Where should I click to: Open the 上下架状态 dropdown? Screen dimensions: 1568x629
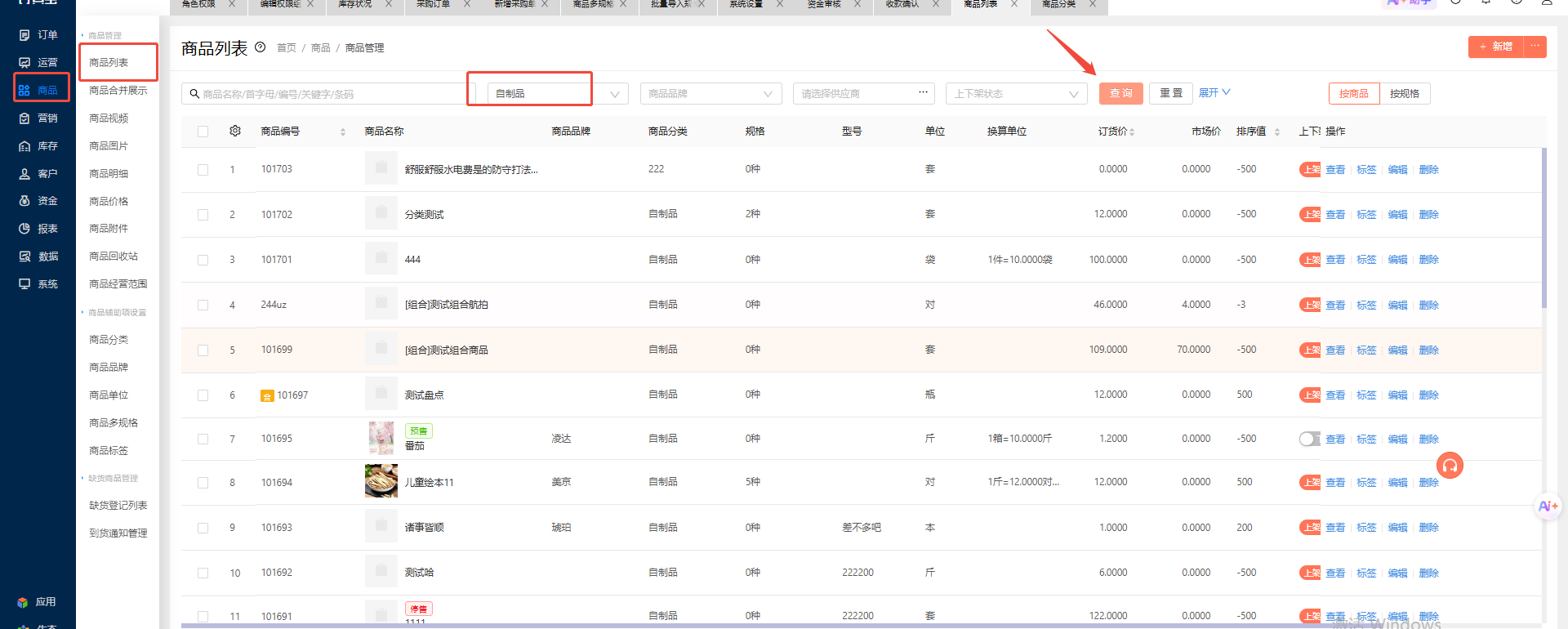click(1016, 94)
